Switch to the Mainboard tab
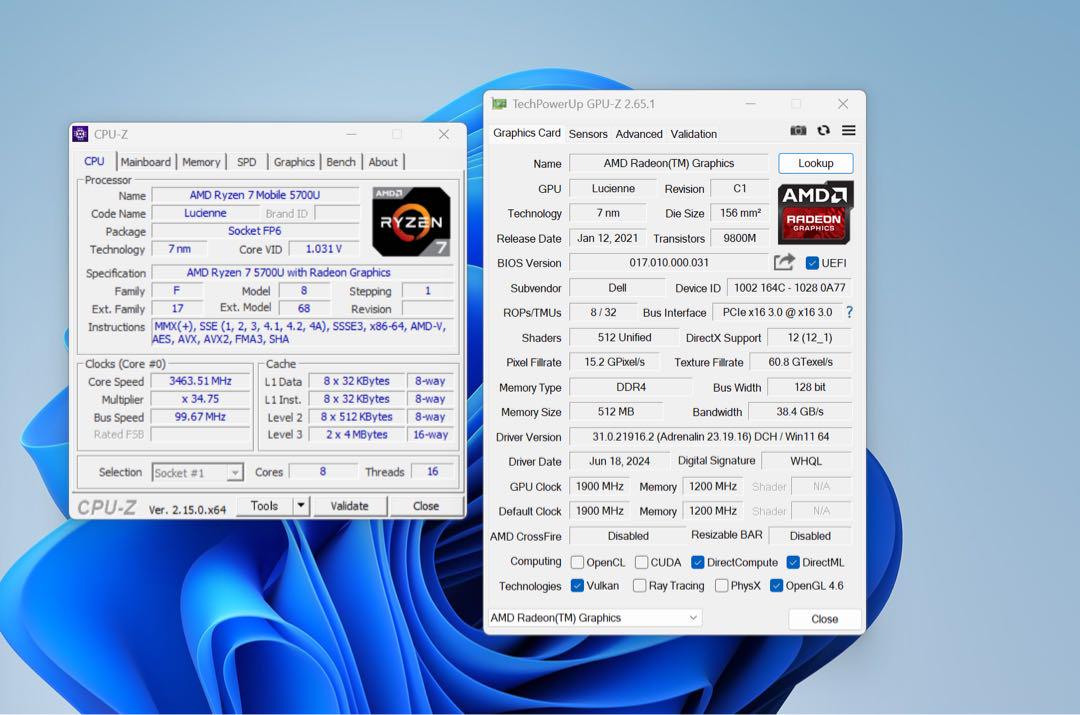 [145, 162]
